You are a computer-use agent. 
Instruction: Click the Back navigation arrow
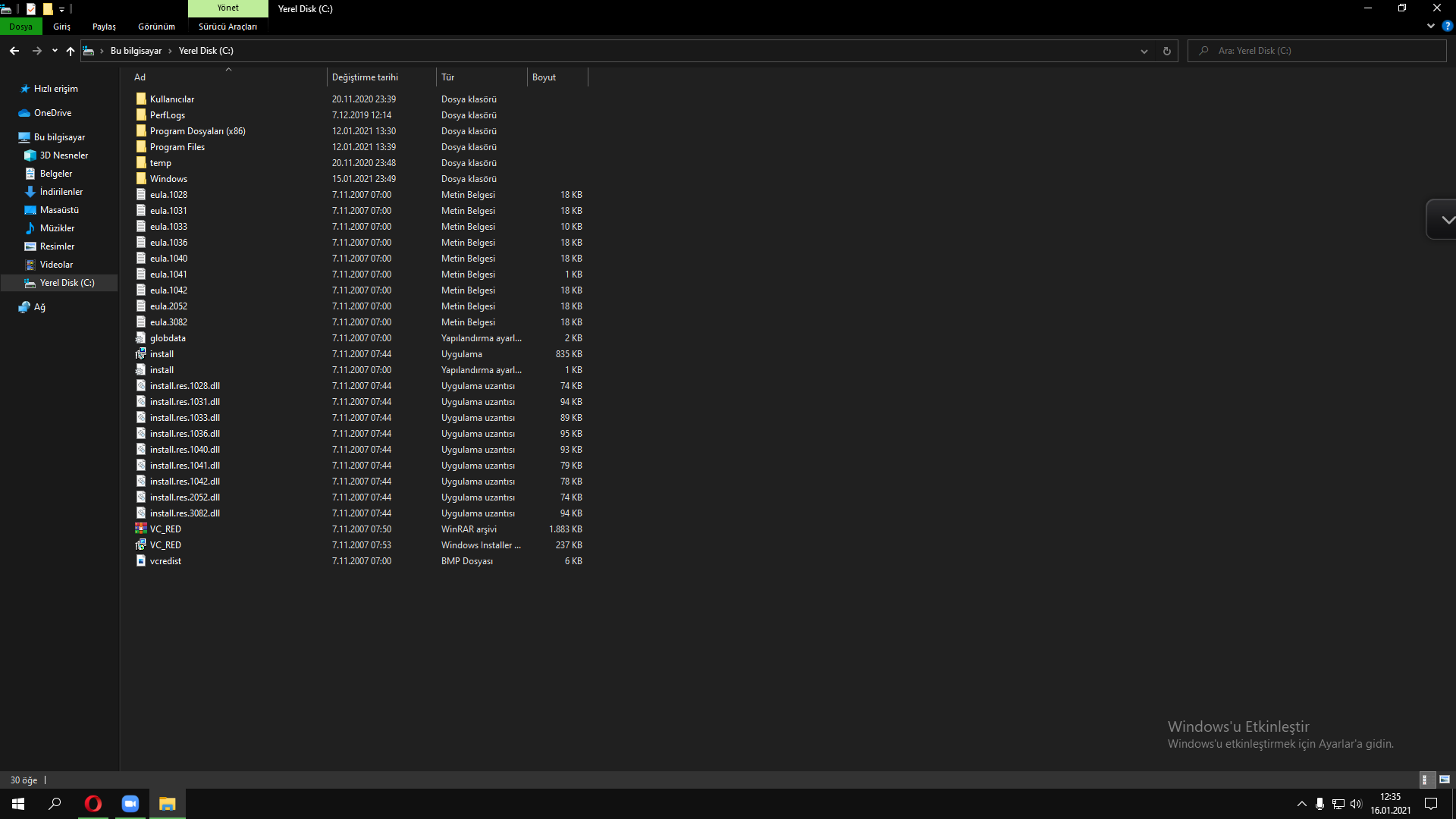pyautogui.click(x=14, y=51)
